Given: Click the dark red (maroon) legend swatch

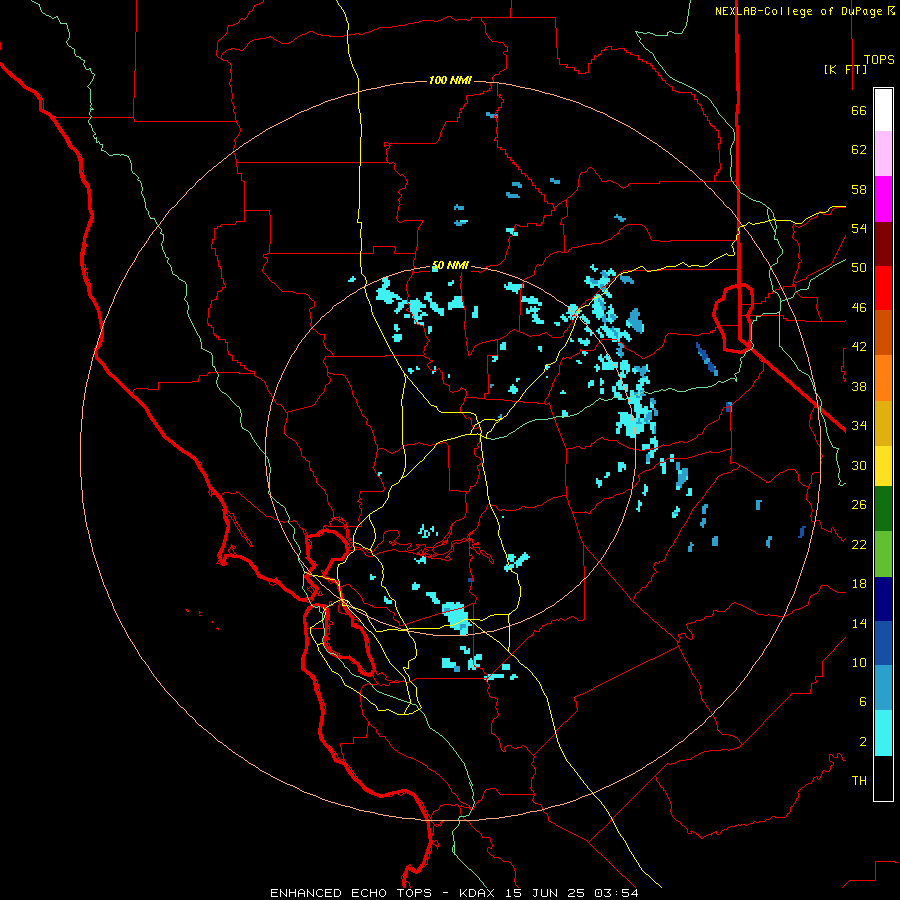Looking at the screenshot, I should coord(883,244).
